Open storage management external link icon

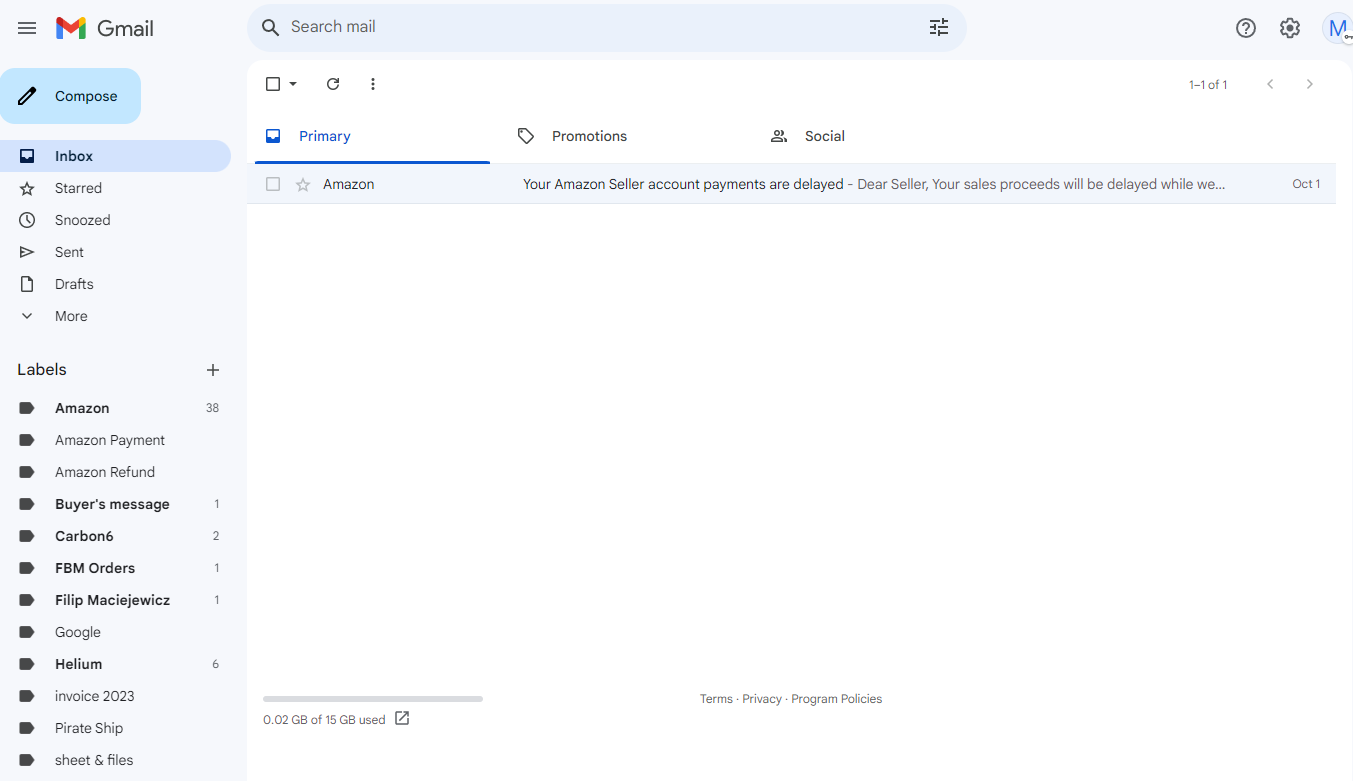tap(402, 718)
